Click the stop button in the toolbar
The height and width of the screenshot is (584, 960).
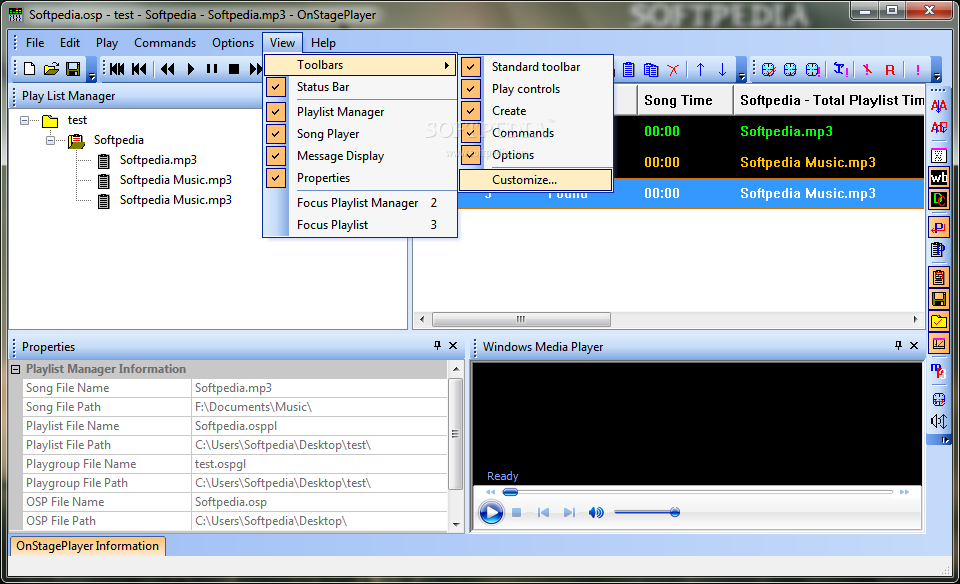pyautogui.click(x=234, y=69)
